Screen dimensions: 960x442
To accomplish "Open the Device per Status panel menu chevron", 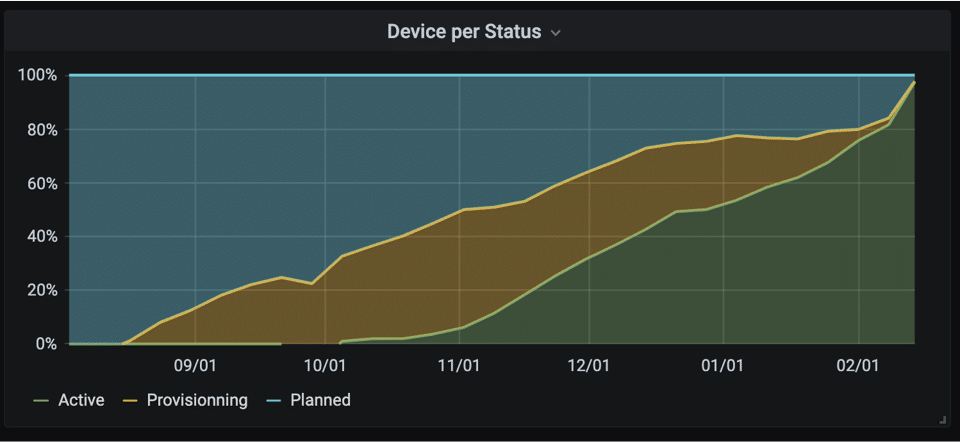I will click(x=555, y=33).
